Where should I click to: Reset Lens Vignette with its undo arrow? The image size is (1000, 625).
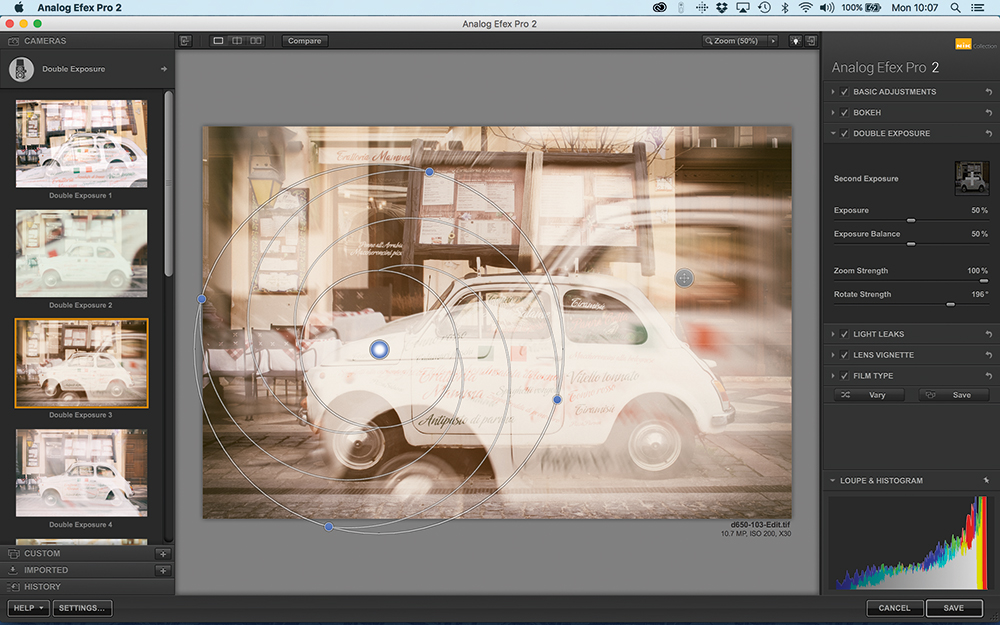point(989,355)
